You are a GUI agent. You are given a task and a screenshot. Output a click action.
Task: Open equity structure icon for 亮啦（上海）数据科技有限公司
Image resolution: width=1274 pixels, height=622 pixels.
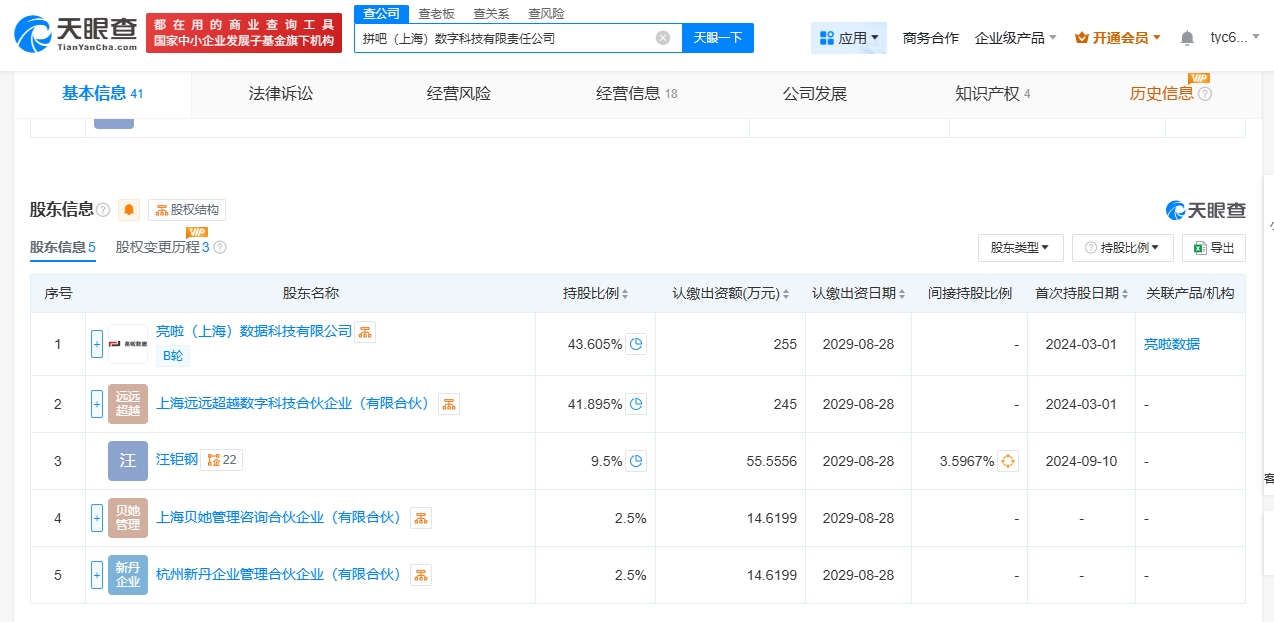(365, 332)
